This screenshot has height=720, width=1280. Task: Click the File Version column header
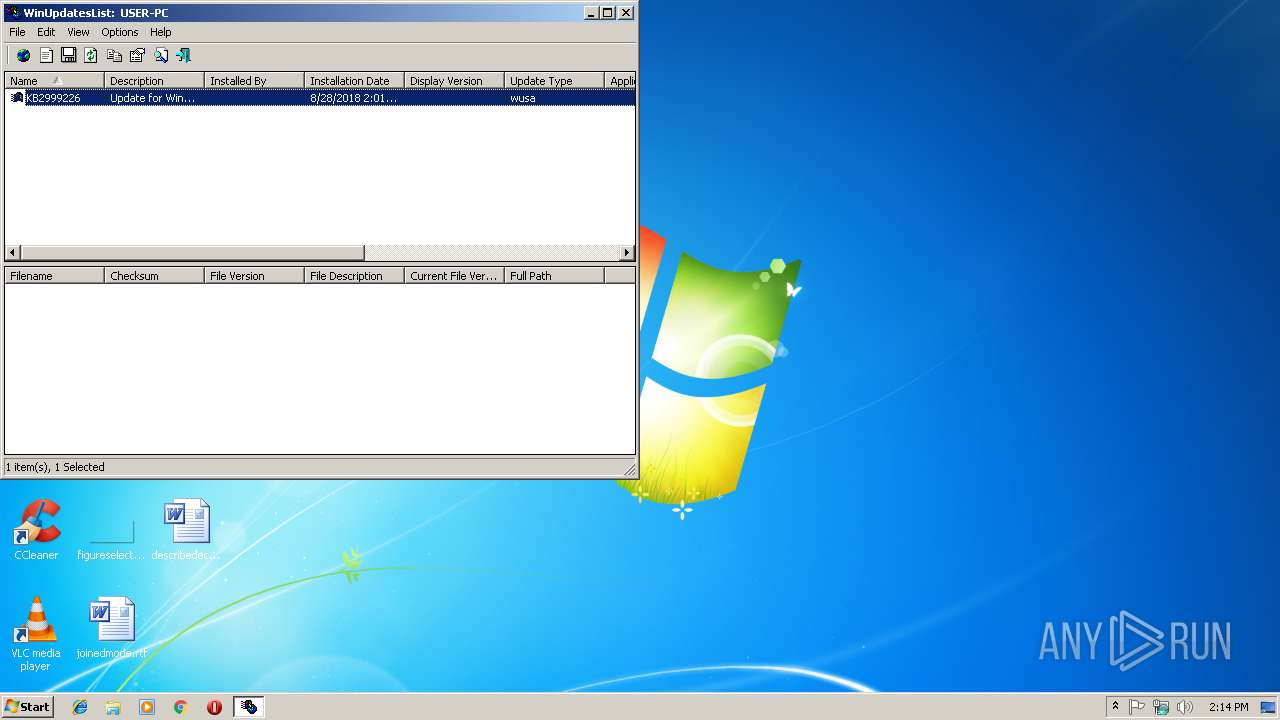click(x=254, y=276)
